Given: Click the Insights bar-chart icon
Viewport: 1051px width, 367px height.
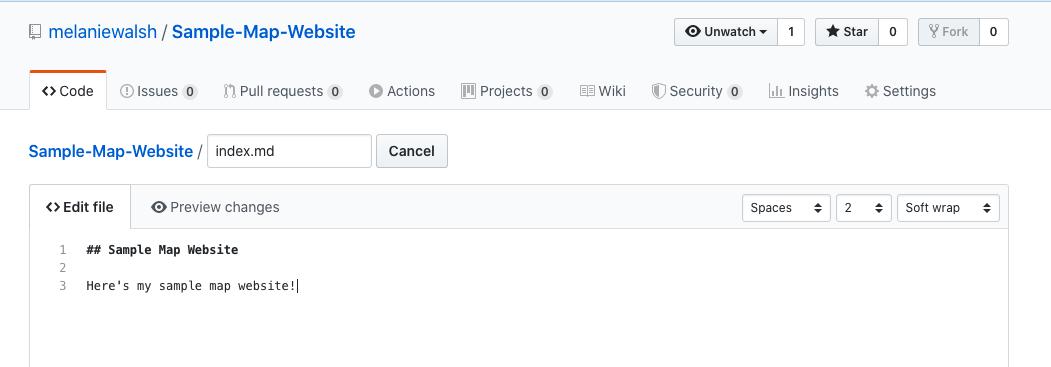Looking at the screenshot, I should pos(776,91).
